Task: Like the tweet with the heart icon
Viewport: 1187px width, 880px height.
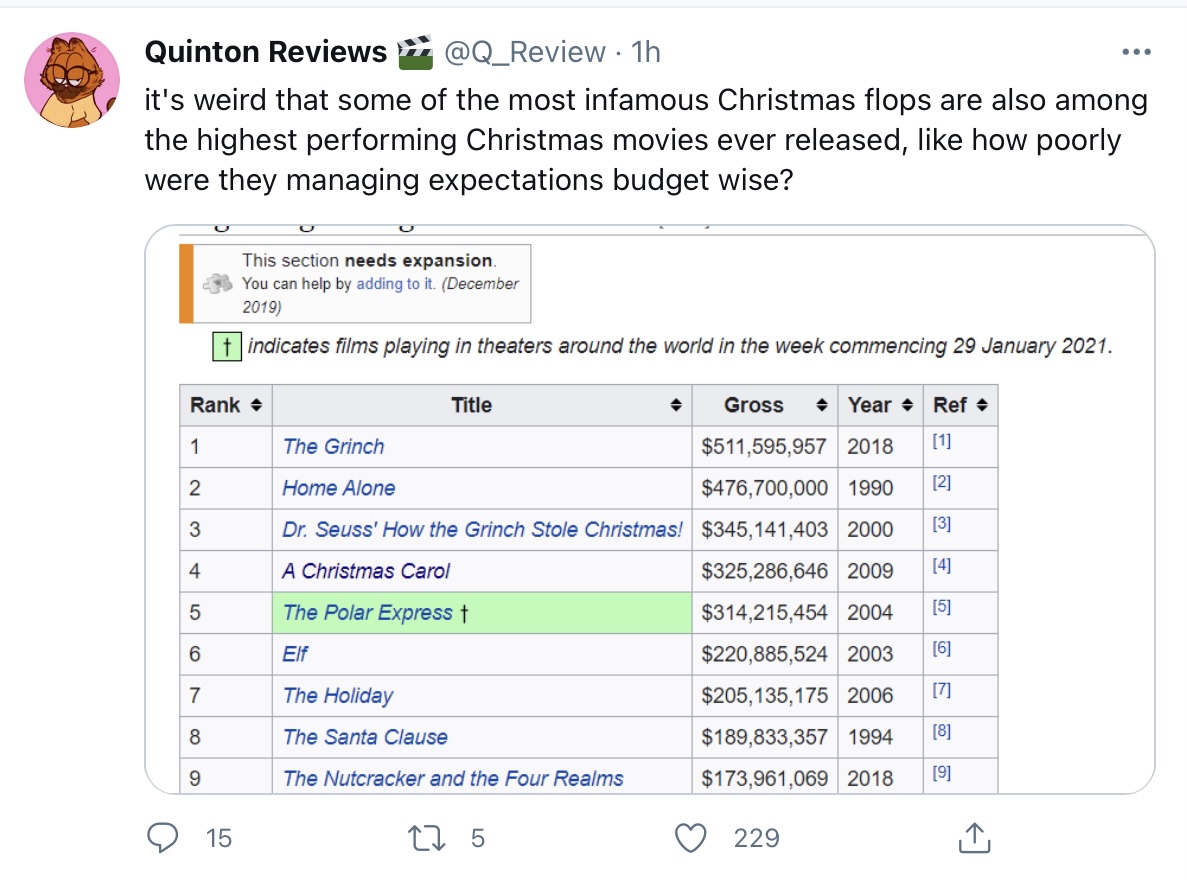Action: (690, 838)
